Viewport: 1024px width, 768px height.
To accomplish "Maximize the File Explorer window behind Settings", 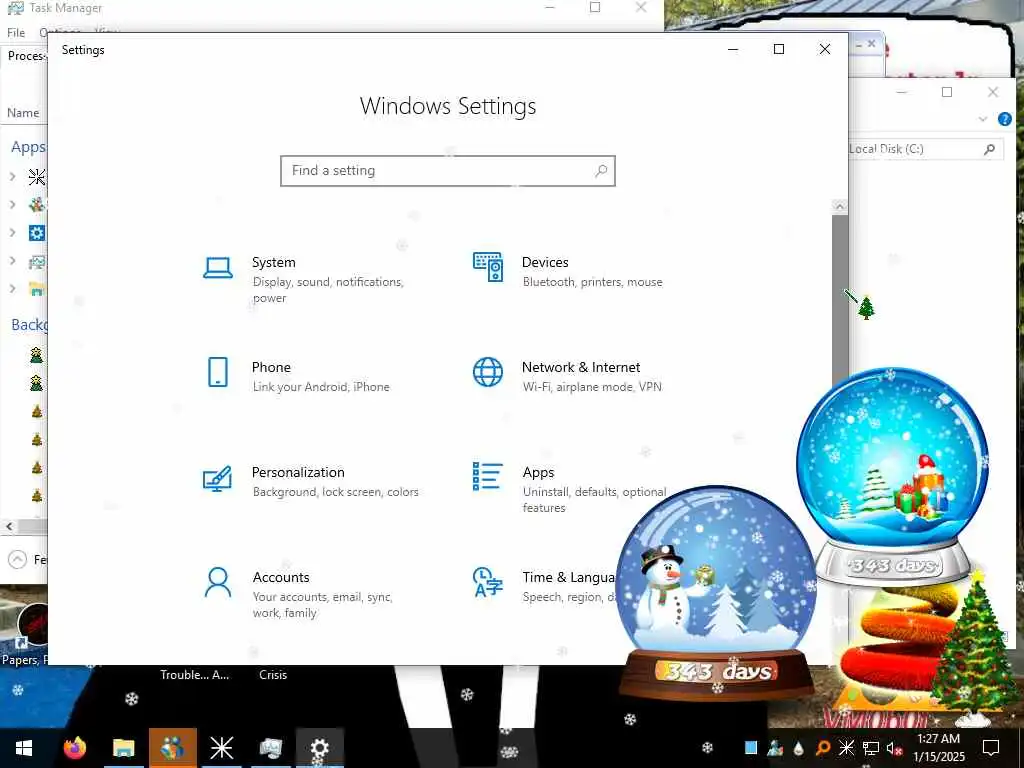I will (x=947, y=92).
